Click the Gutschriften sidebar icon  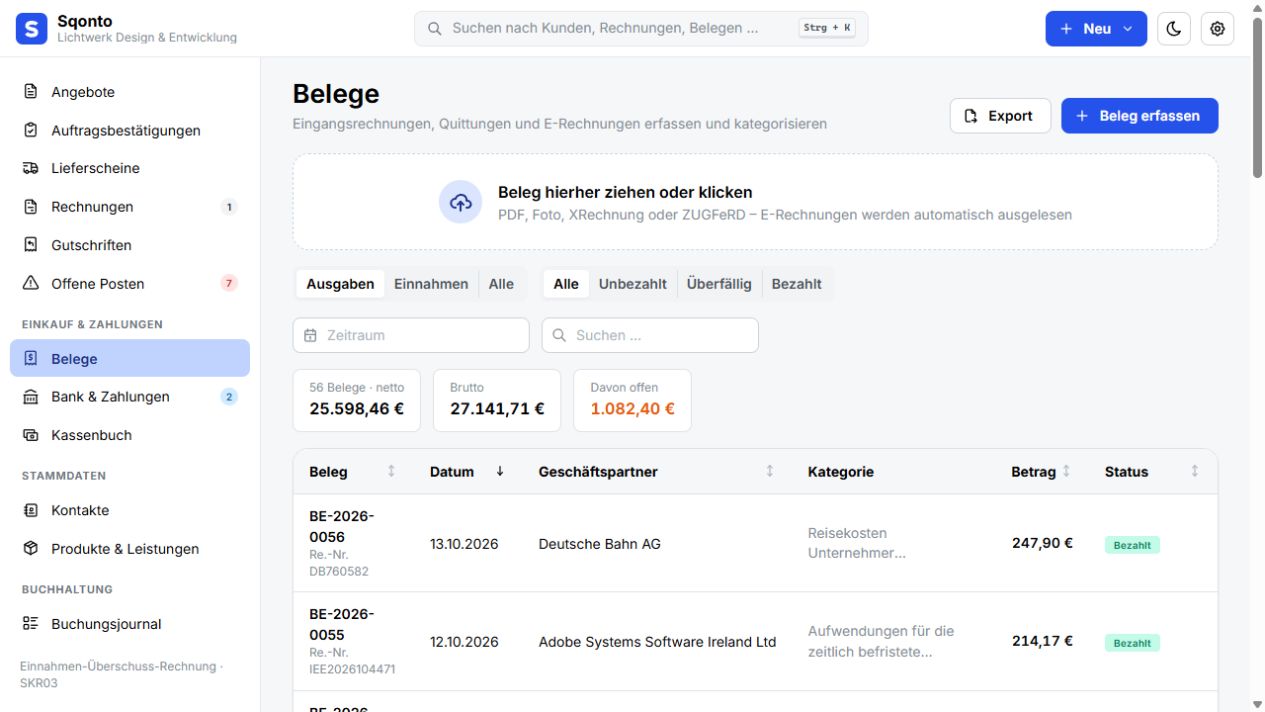tap(31, 245)
